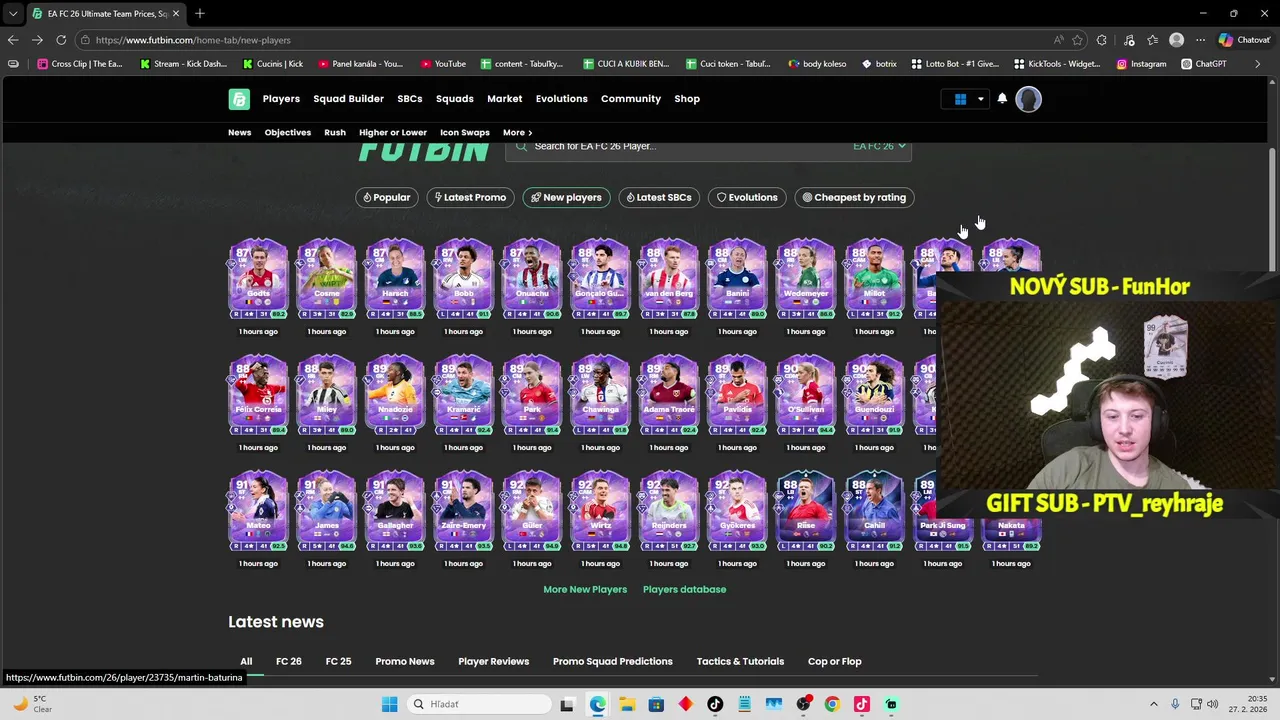The image size is (1280, 720).
Task: Switch to the Cop or Flop tab
Action: 834,661
